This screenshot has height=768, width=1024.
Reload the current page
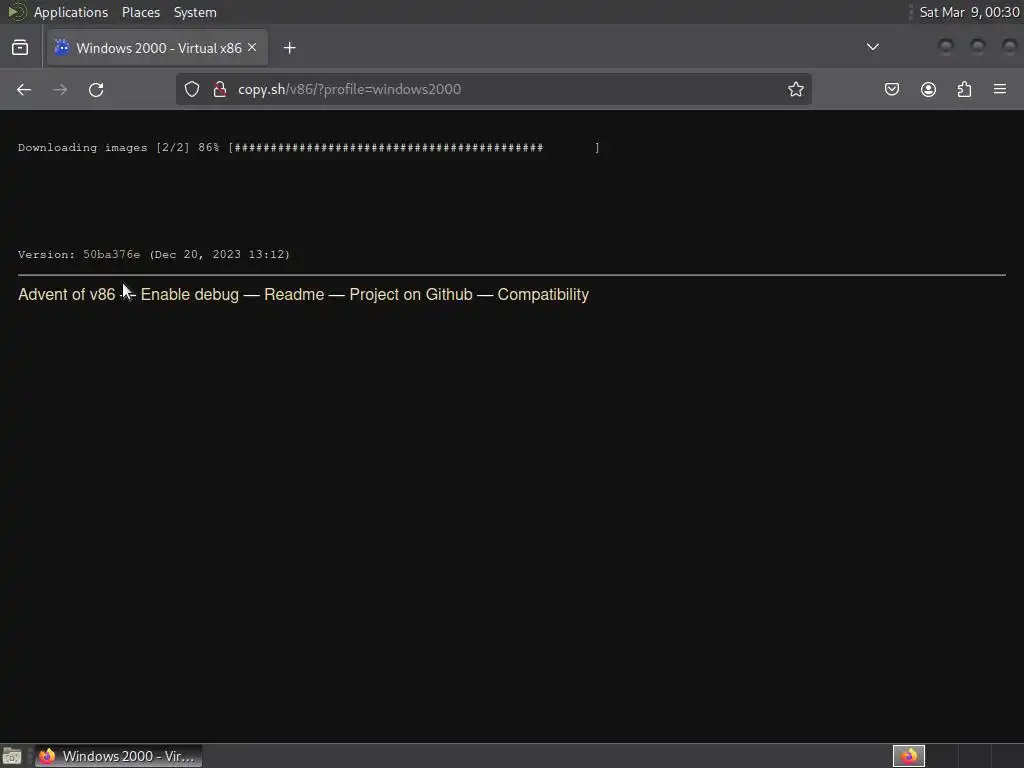click(x=96, y=89)
